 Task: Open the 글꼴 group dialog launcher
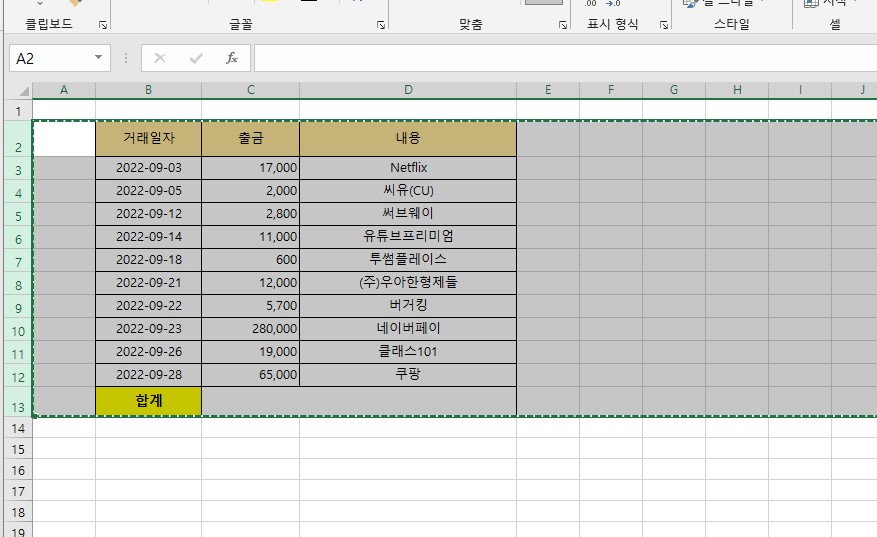(x=381, y=25)
